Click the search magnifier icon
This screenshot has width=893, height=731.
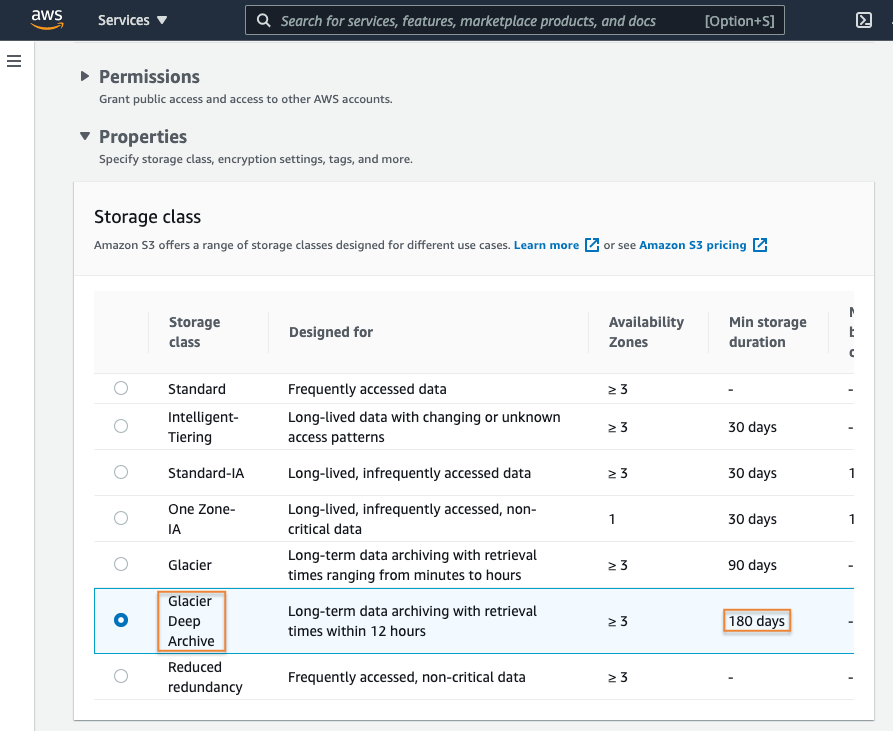pos(263,20)
